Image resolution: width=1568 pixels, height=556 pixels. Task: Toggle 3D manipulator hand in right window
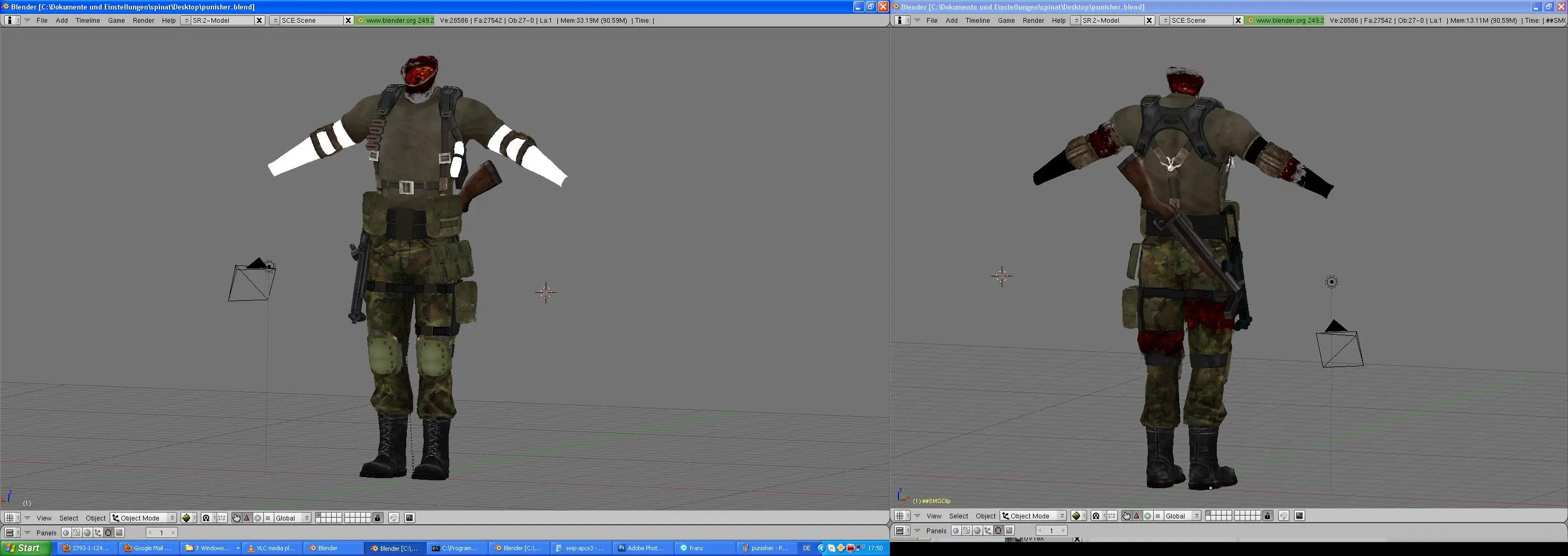(1127, 516)
